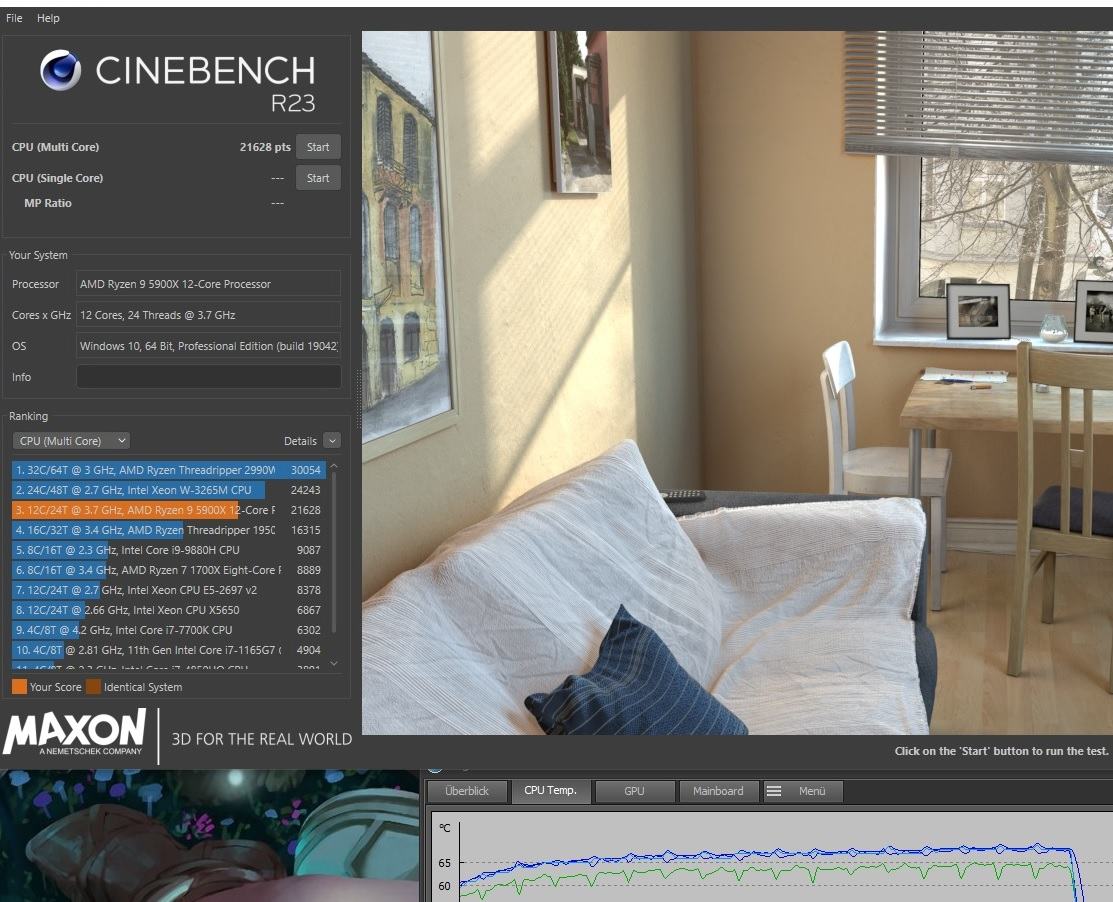This screenshot has height=902, width=1113.
Task: Select ranking row Threadripper 1950
Action: (x=168, y=529)
